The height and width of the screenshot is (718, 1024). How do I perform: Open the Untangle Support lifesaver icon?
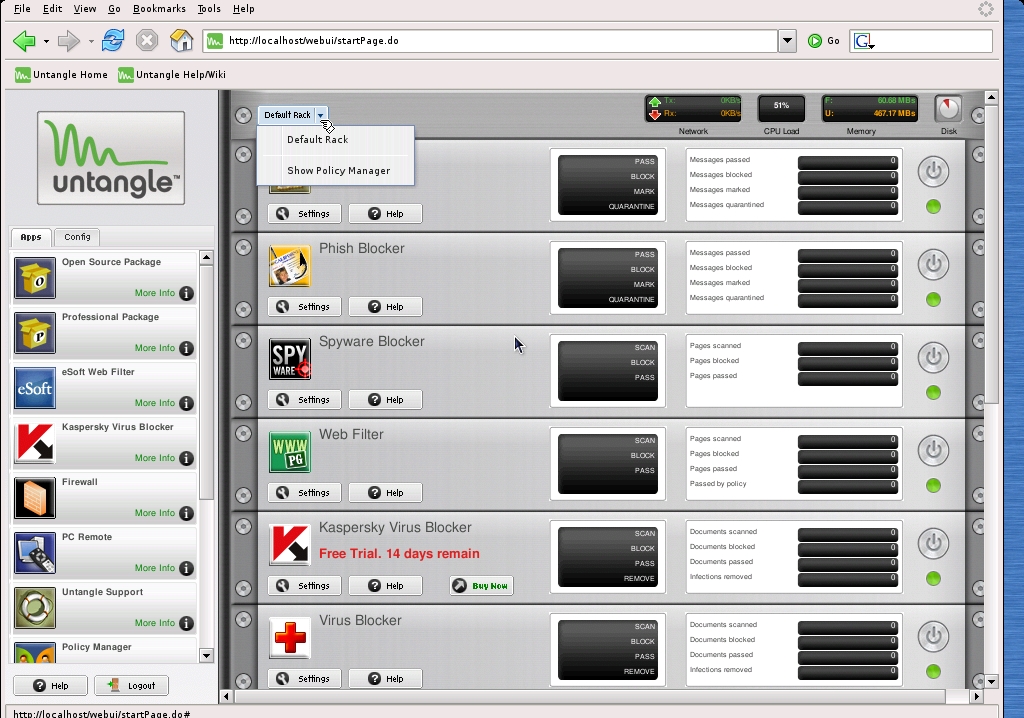[x=35, y=608]
